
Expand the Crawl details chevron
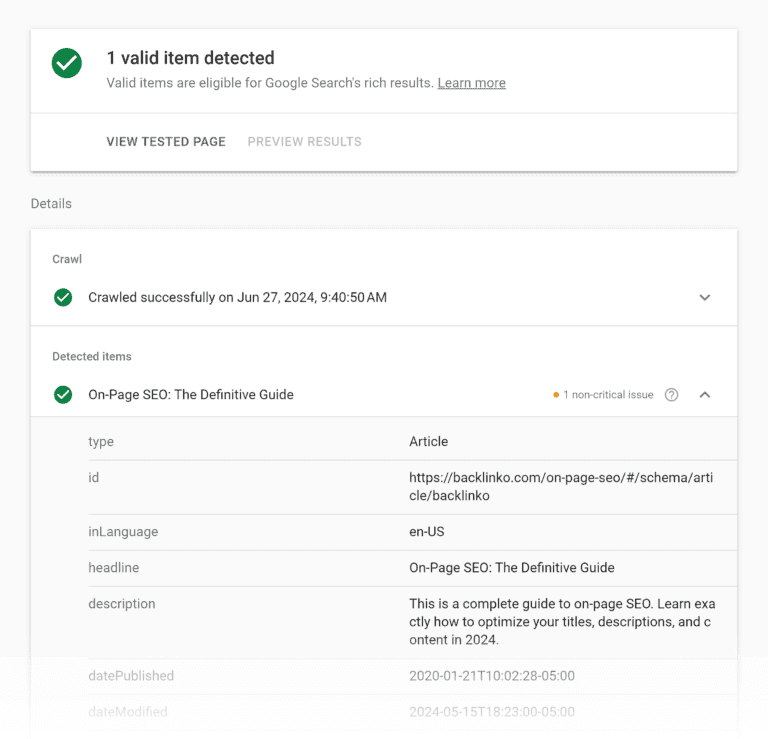[x=705, y=297]
